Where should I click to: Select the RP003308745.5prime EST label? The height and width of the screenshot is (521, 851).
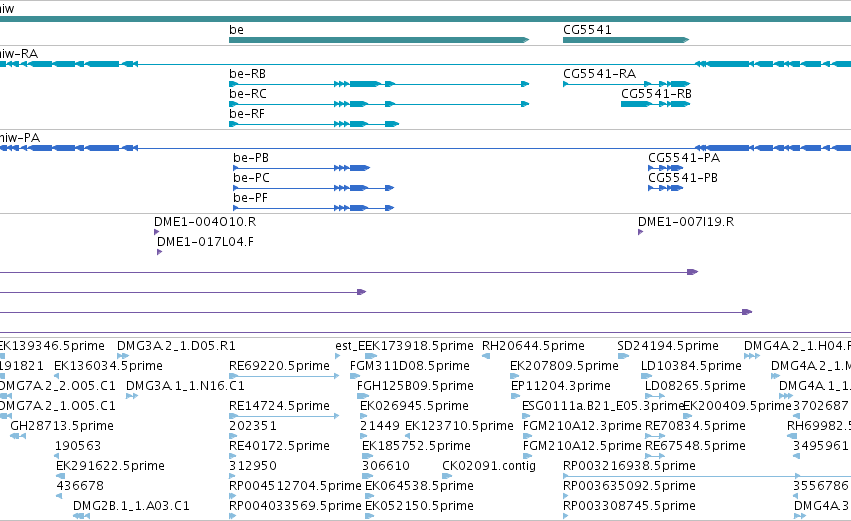629,506
